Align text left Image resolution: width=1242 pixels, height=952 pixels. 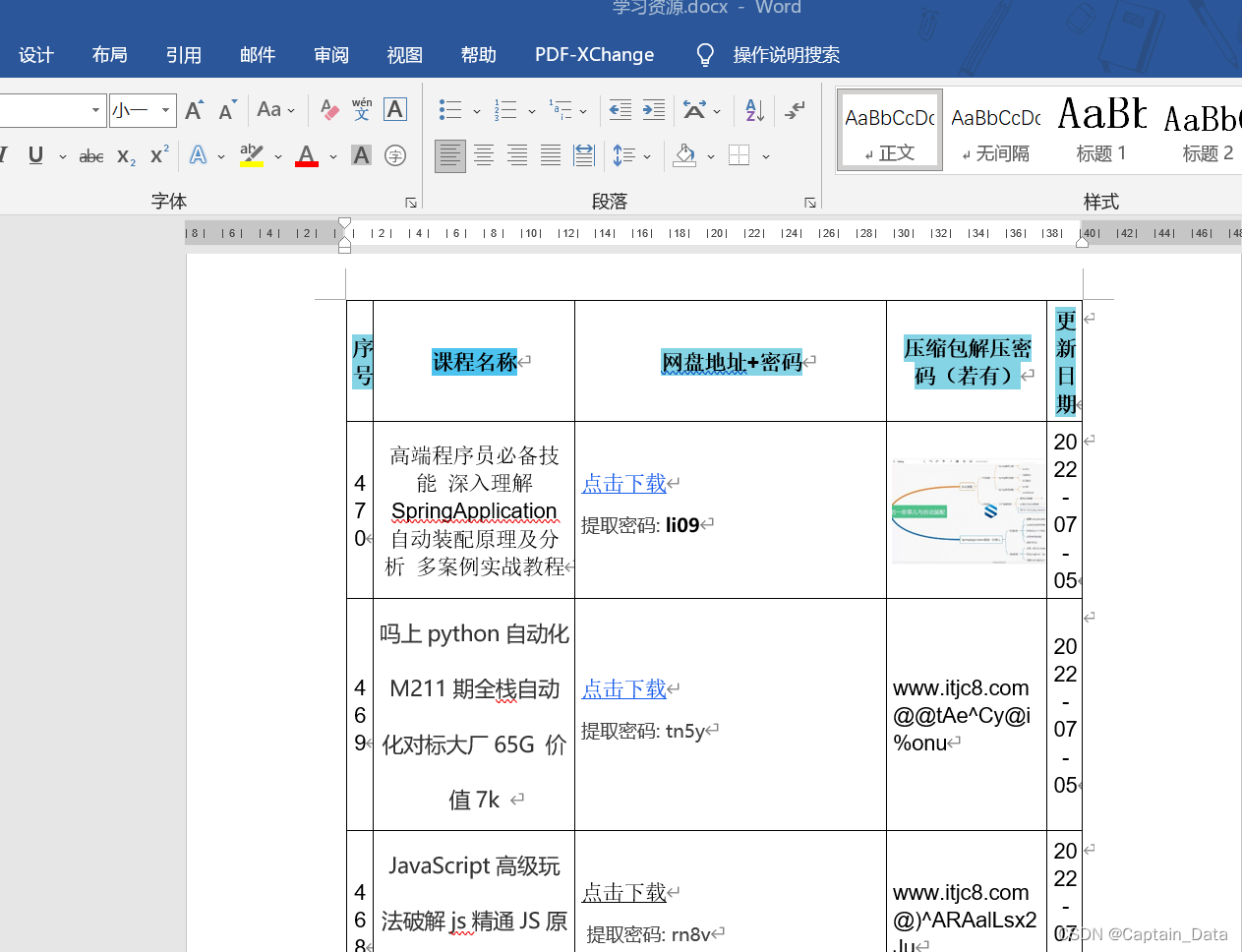450,155
